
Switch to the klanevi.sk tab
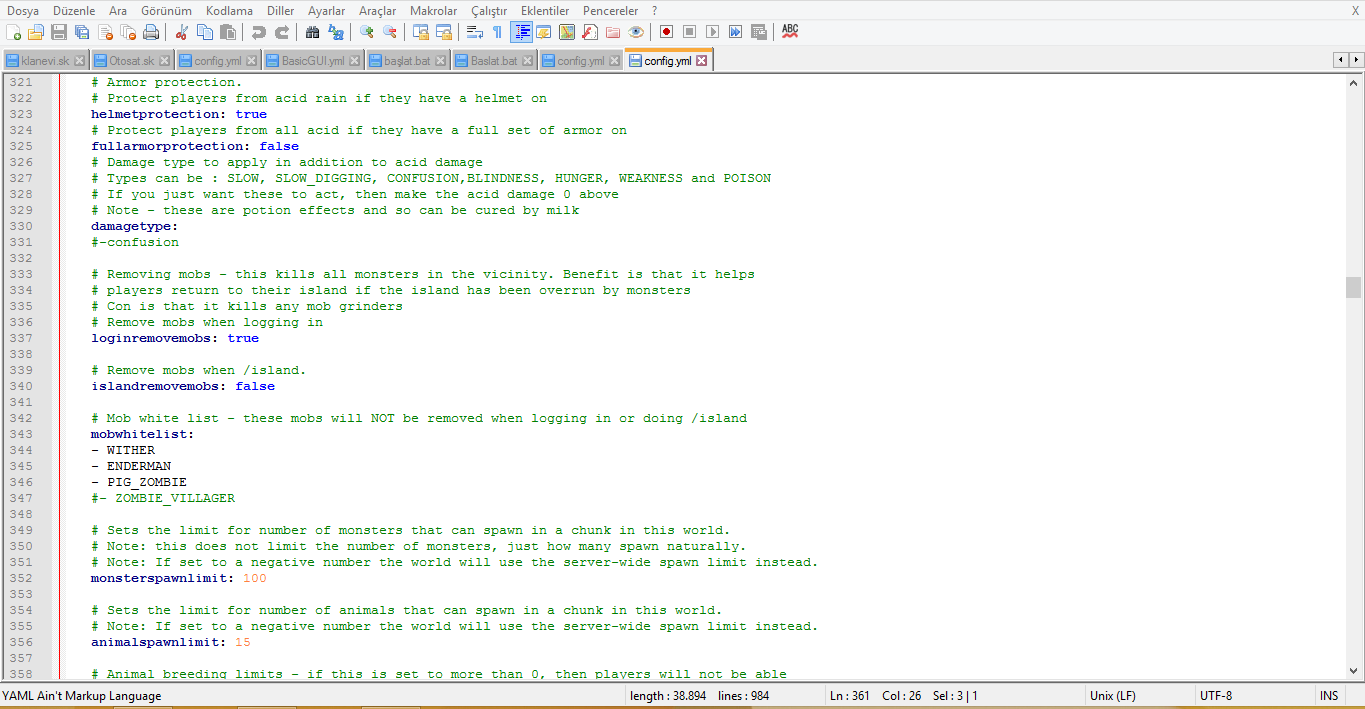[x=45, y=61]
